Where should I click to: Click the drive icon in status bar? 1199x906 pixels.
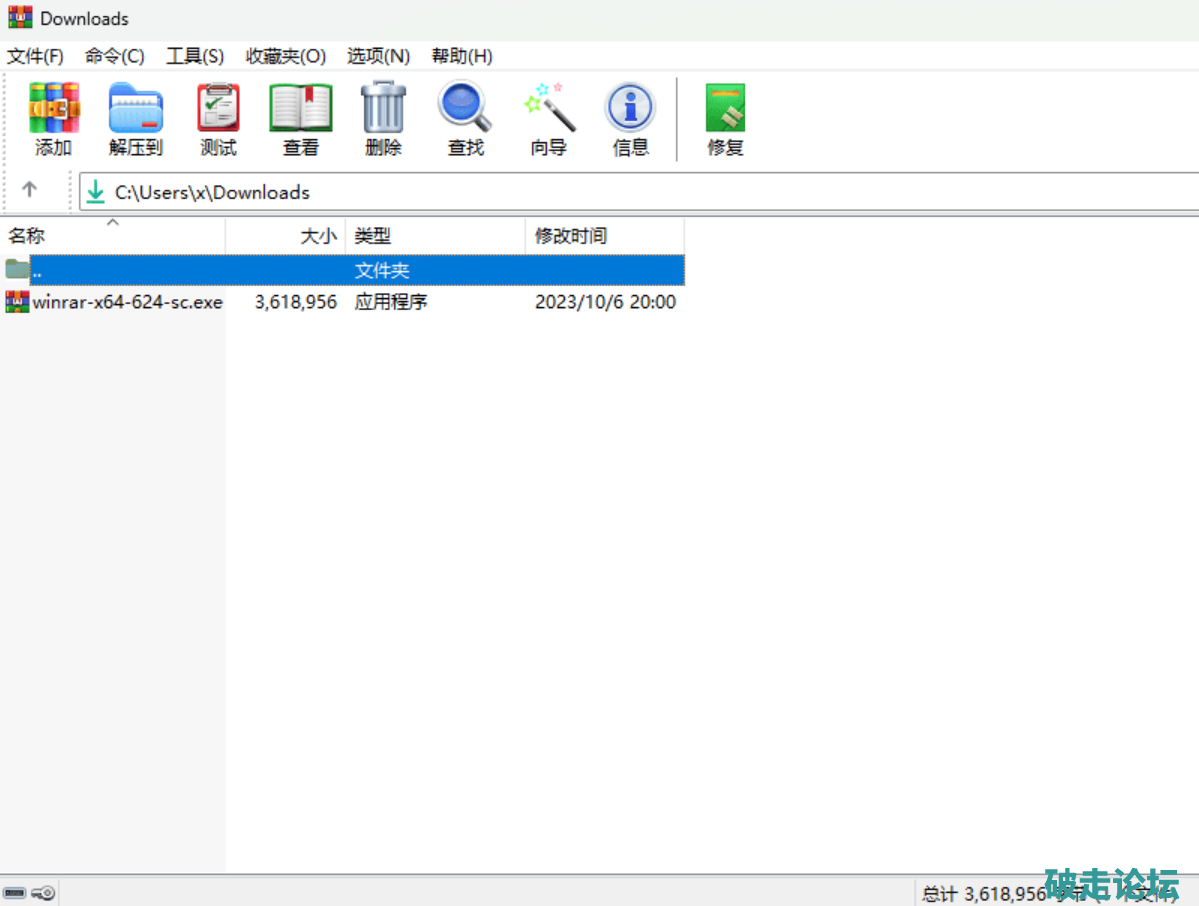coord(14,892)
